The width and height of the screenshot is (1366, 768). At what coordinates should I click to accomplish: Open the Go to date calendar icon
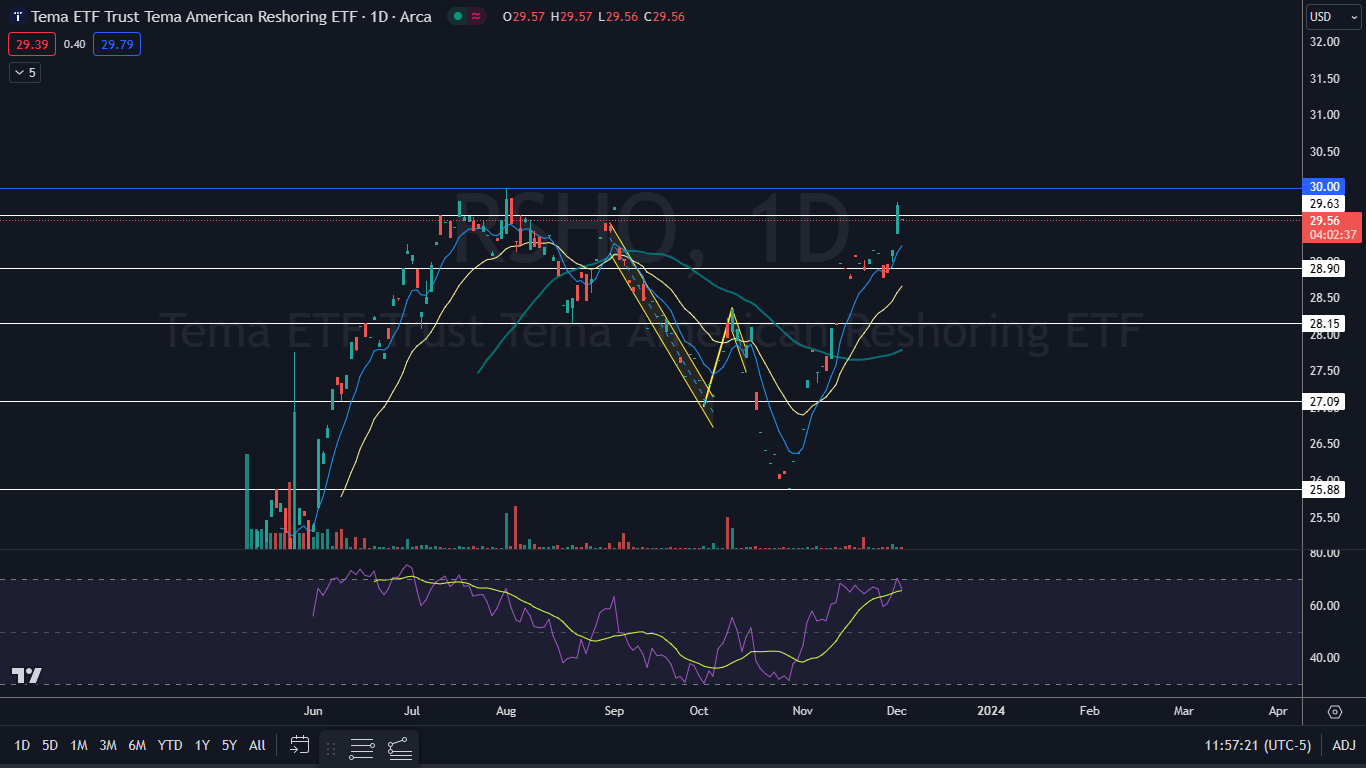coord(299,745)
